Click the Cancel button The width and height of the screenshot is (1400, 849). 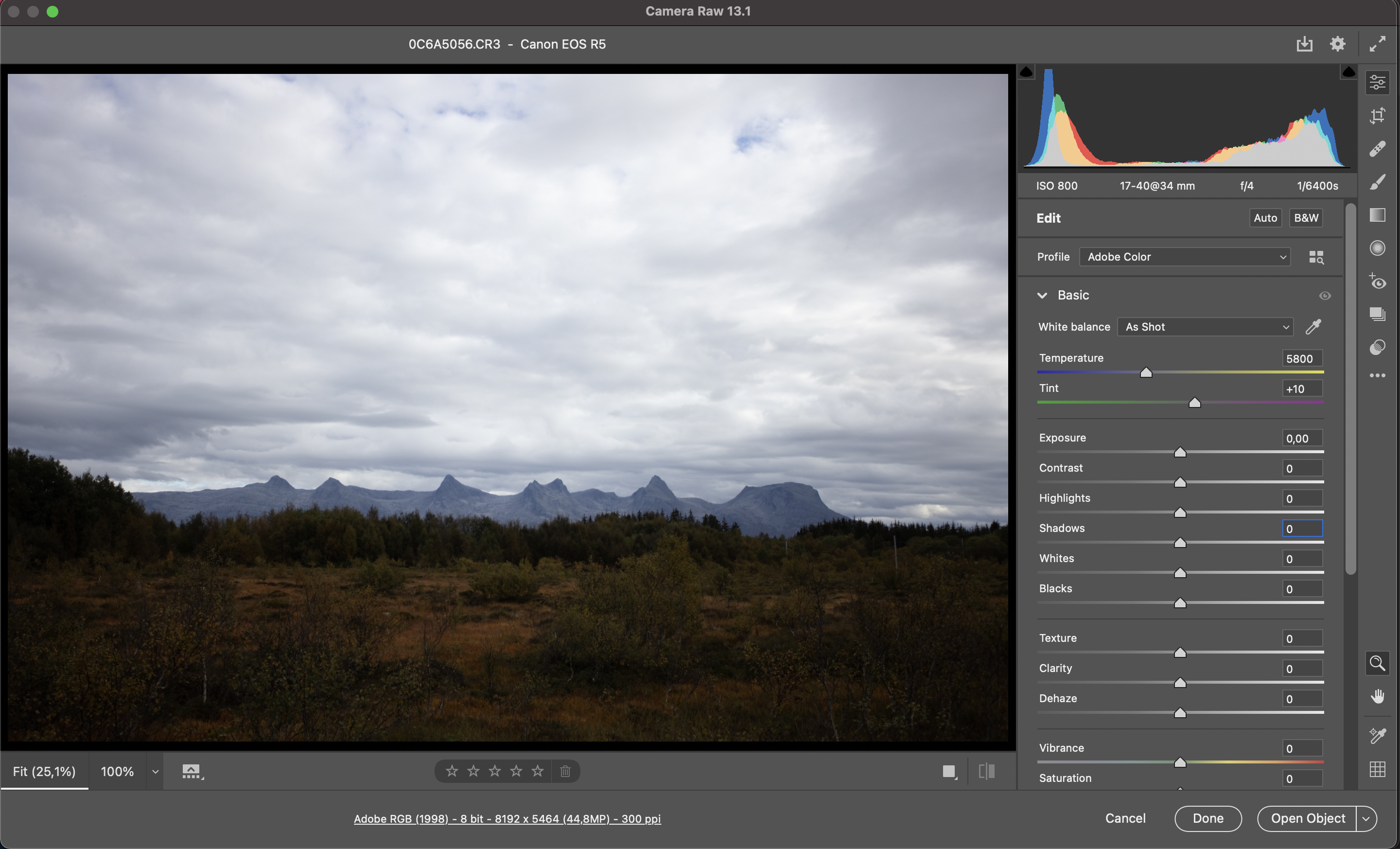1125,818
